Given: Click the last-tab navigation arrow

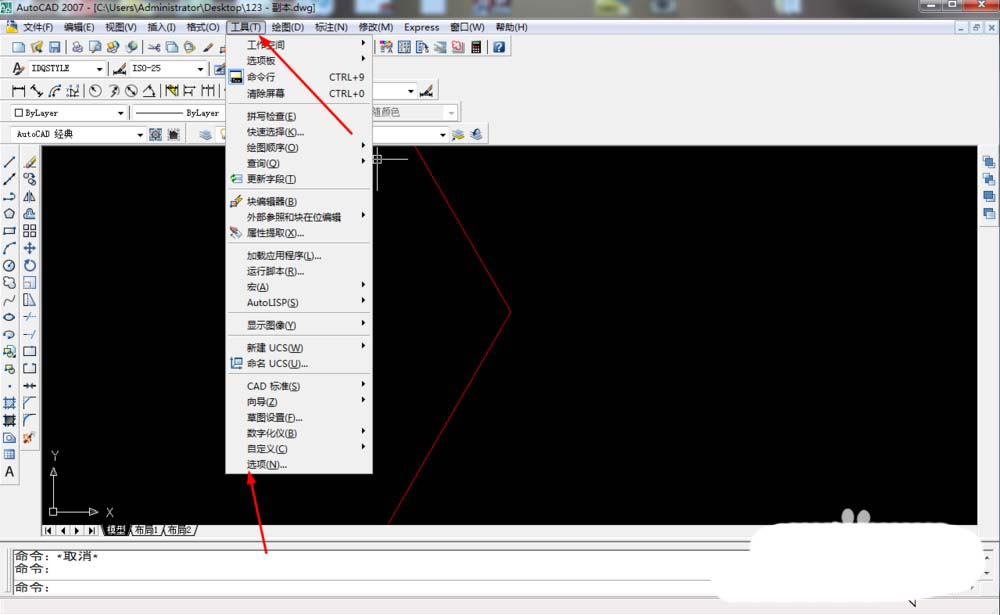Looking at the screenshot, I should click(x=92, y=530).
